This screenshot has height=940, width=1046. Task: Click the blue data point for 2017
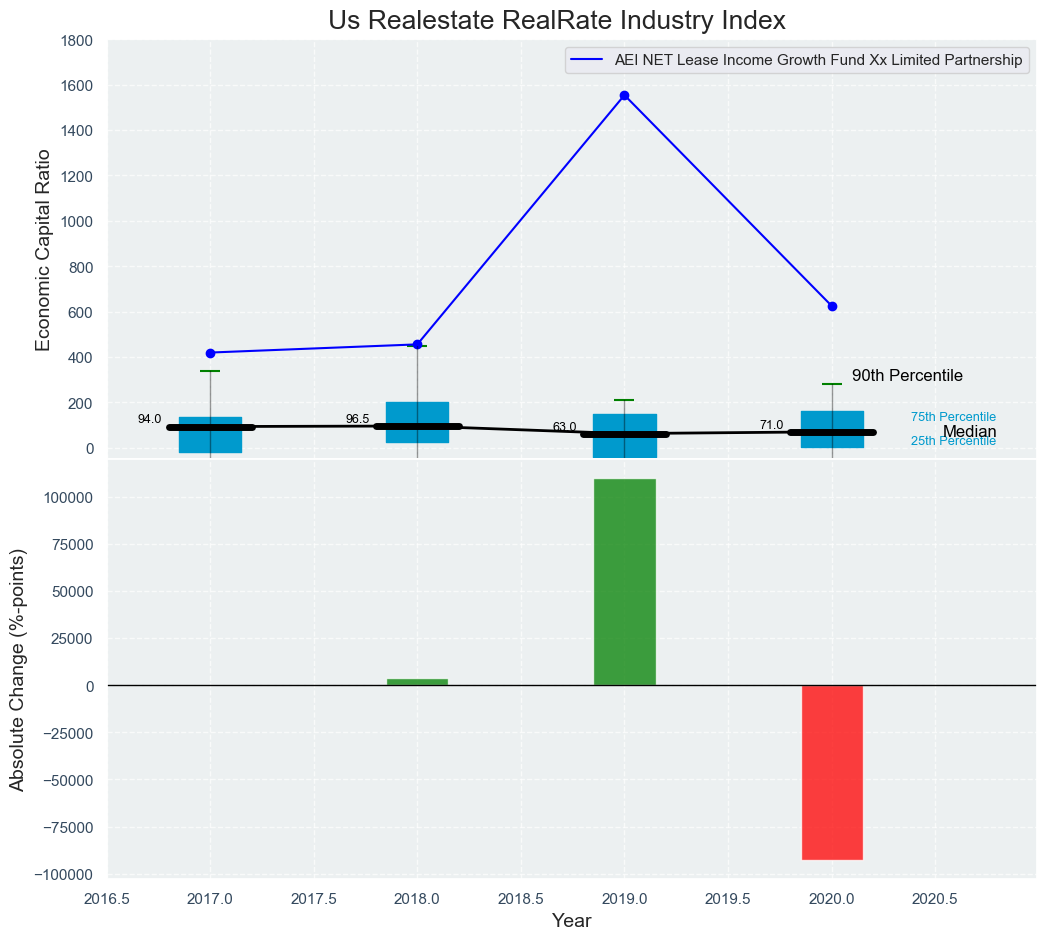(x=210, y=353)
